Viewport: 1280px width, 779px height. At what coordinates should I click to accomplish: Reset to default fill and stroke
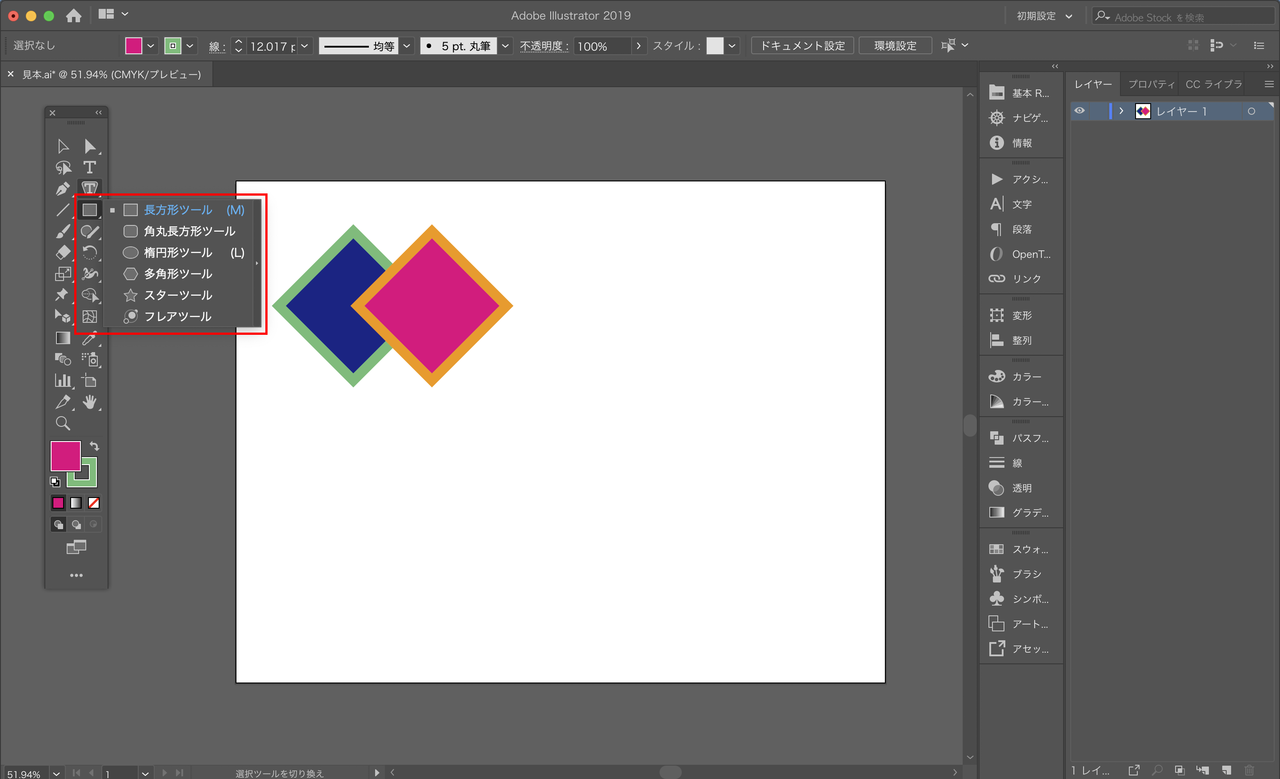click(x=56, y=481)
